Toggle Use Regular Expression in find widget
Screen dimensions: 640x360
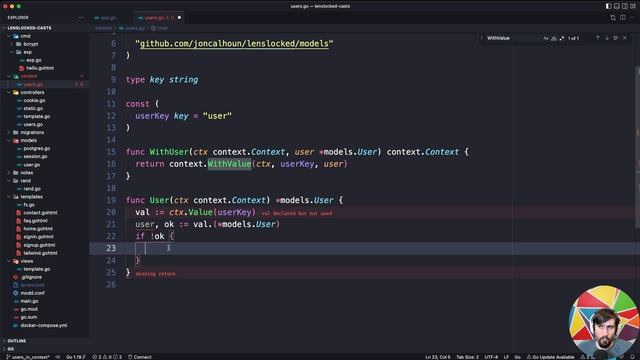(562, 38)
